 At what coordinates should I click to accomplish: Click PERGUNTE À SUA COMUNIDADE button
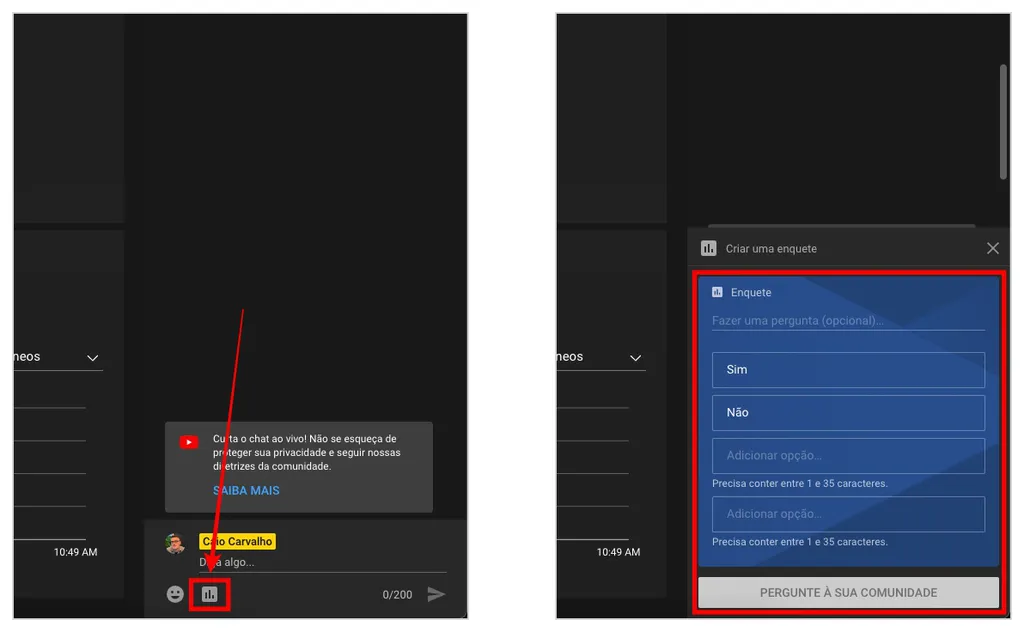coord(848,592)
